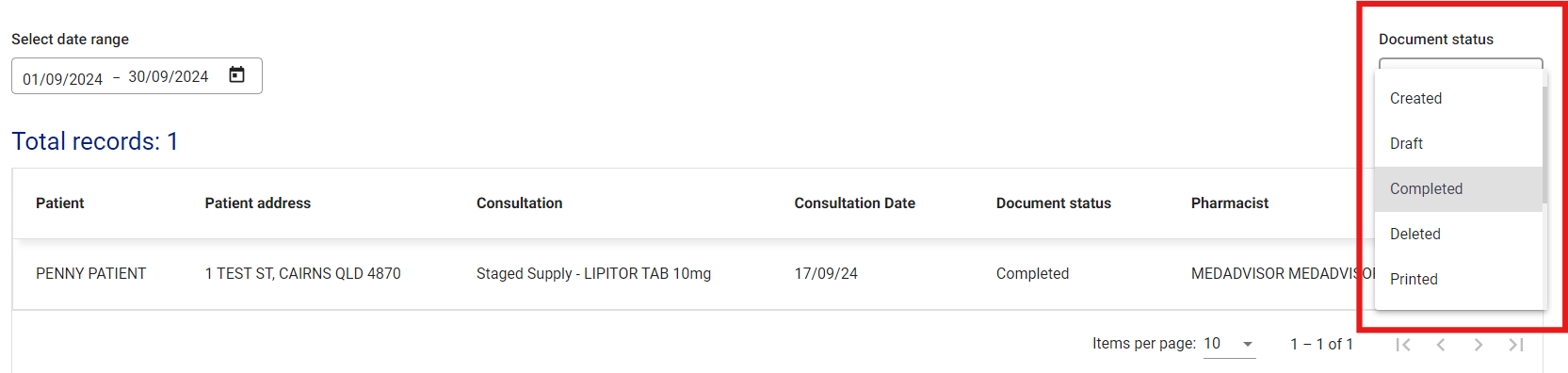
Task: Open the calendar date picker icon
Action: pos(237,75)
